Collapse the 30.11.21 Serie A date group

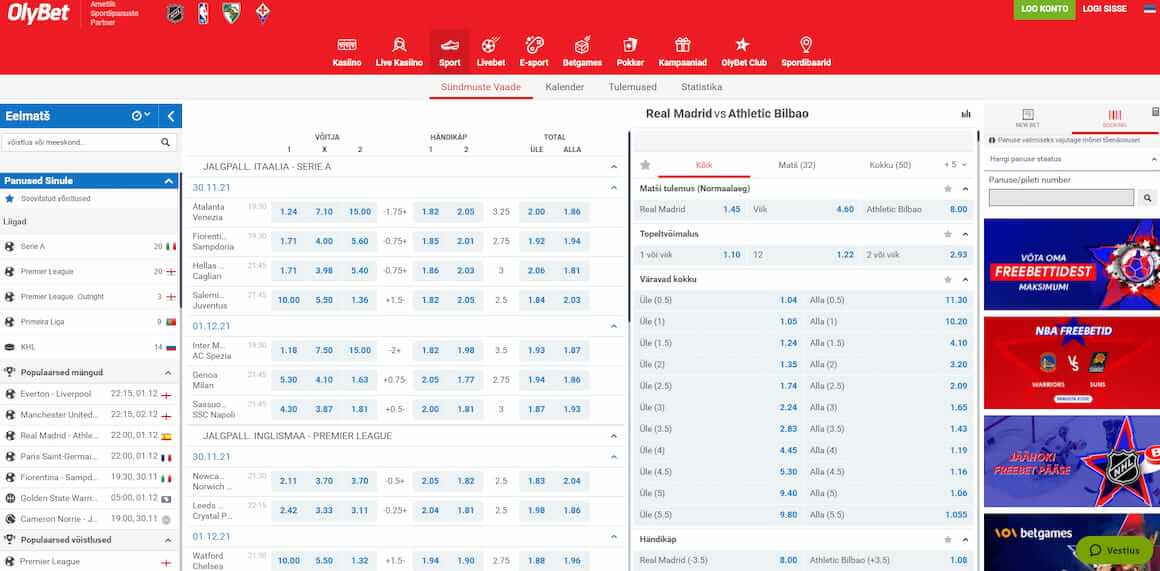613,188
